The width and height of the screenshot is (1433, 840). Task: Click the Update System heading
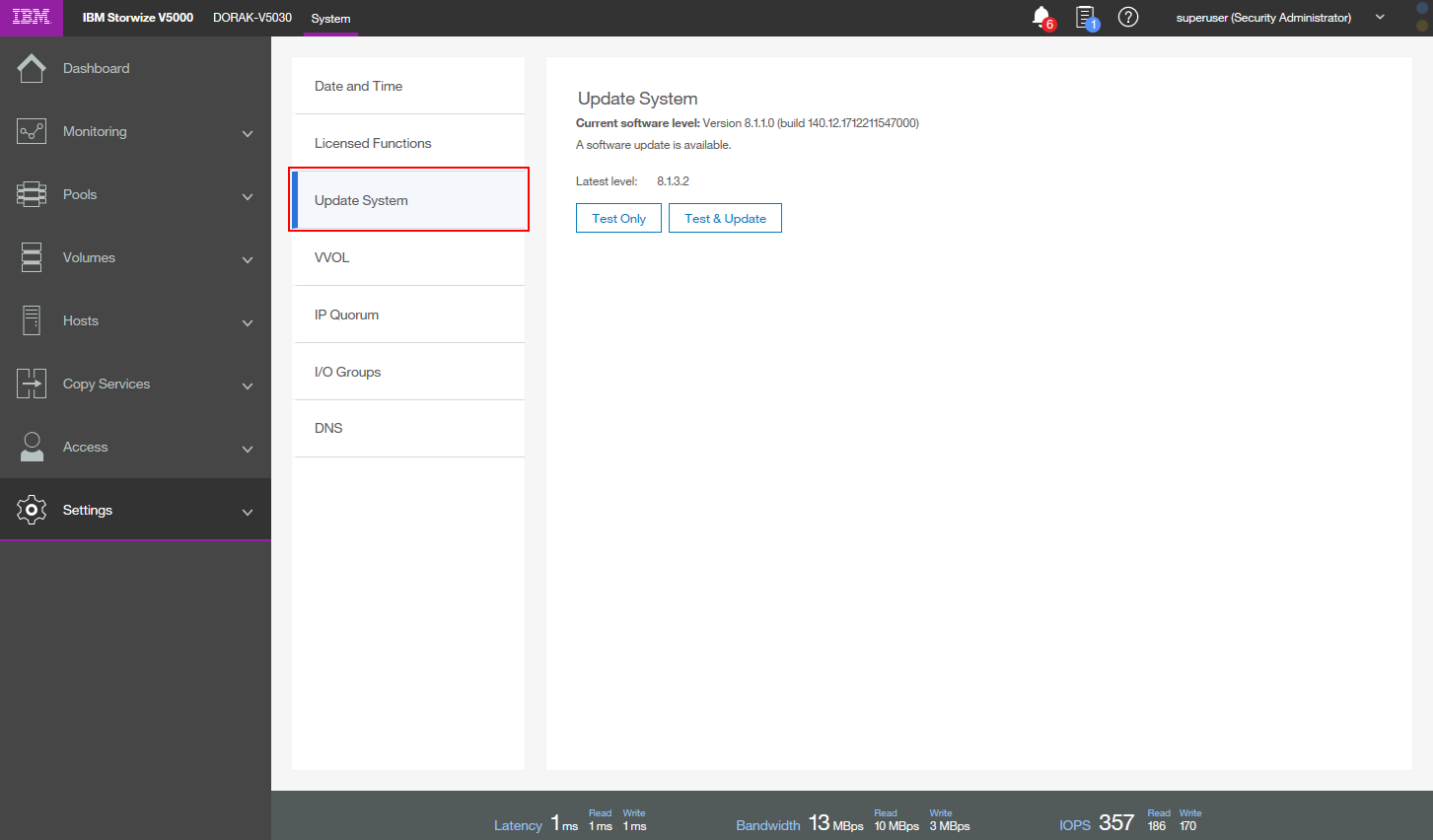click(637, 99)
